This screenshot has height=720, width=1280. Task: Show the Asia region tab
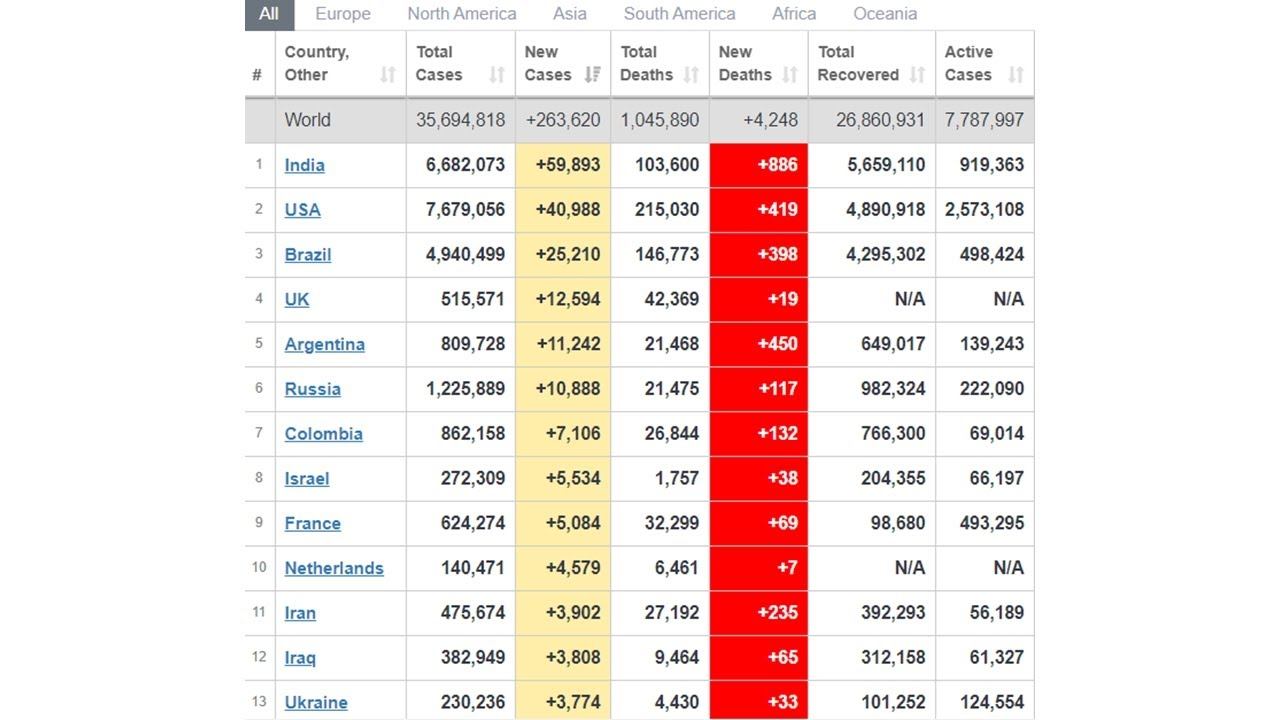pyautogui.click(x=570, y=14)
